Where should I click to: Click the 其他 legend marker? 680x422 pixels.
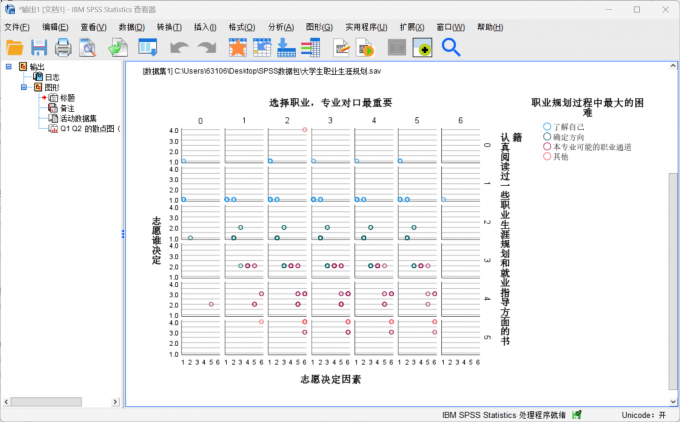click(547, 157)
